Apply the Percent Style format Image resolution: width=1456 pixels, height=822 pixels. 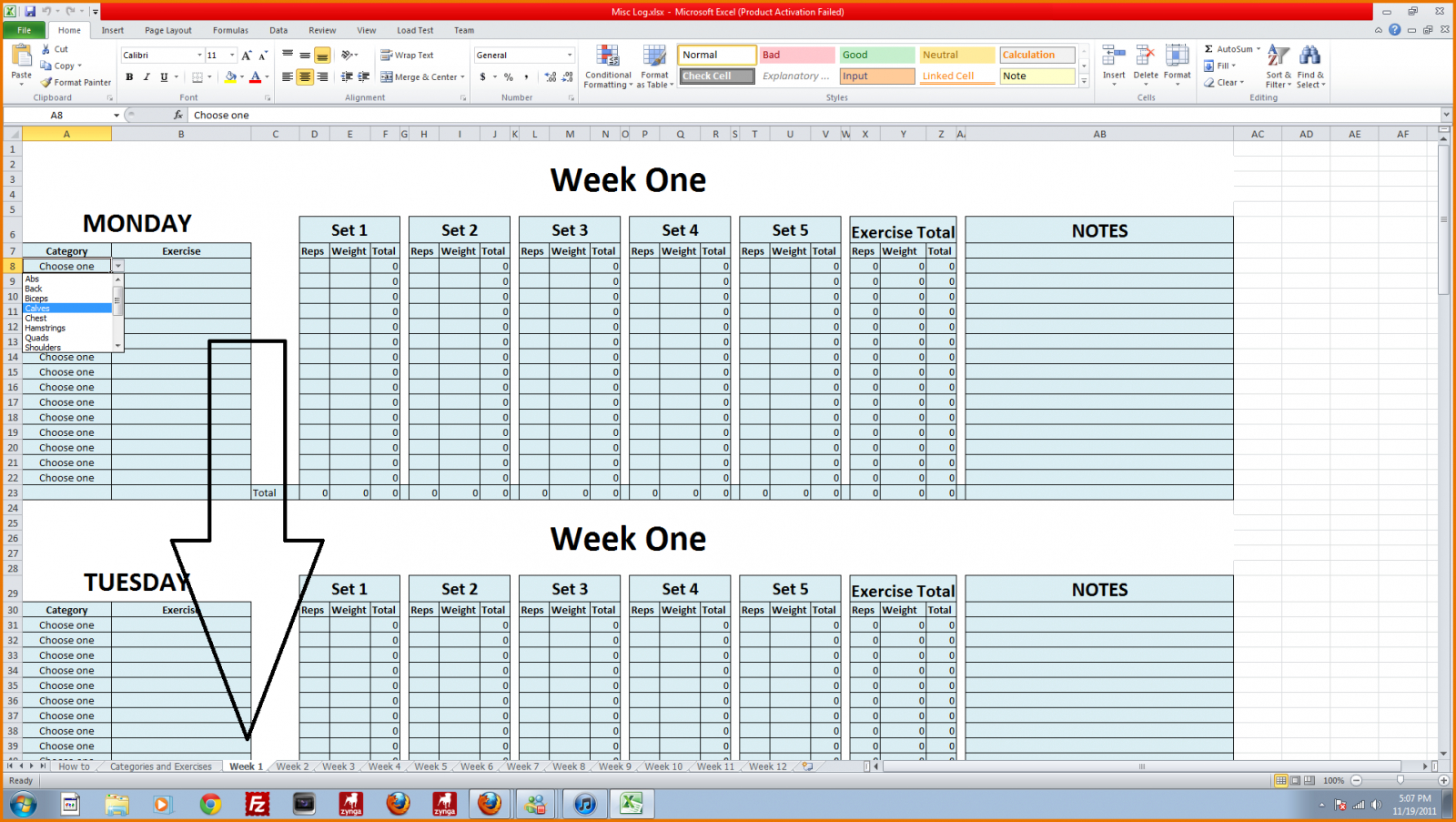[x=509, y=77]
